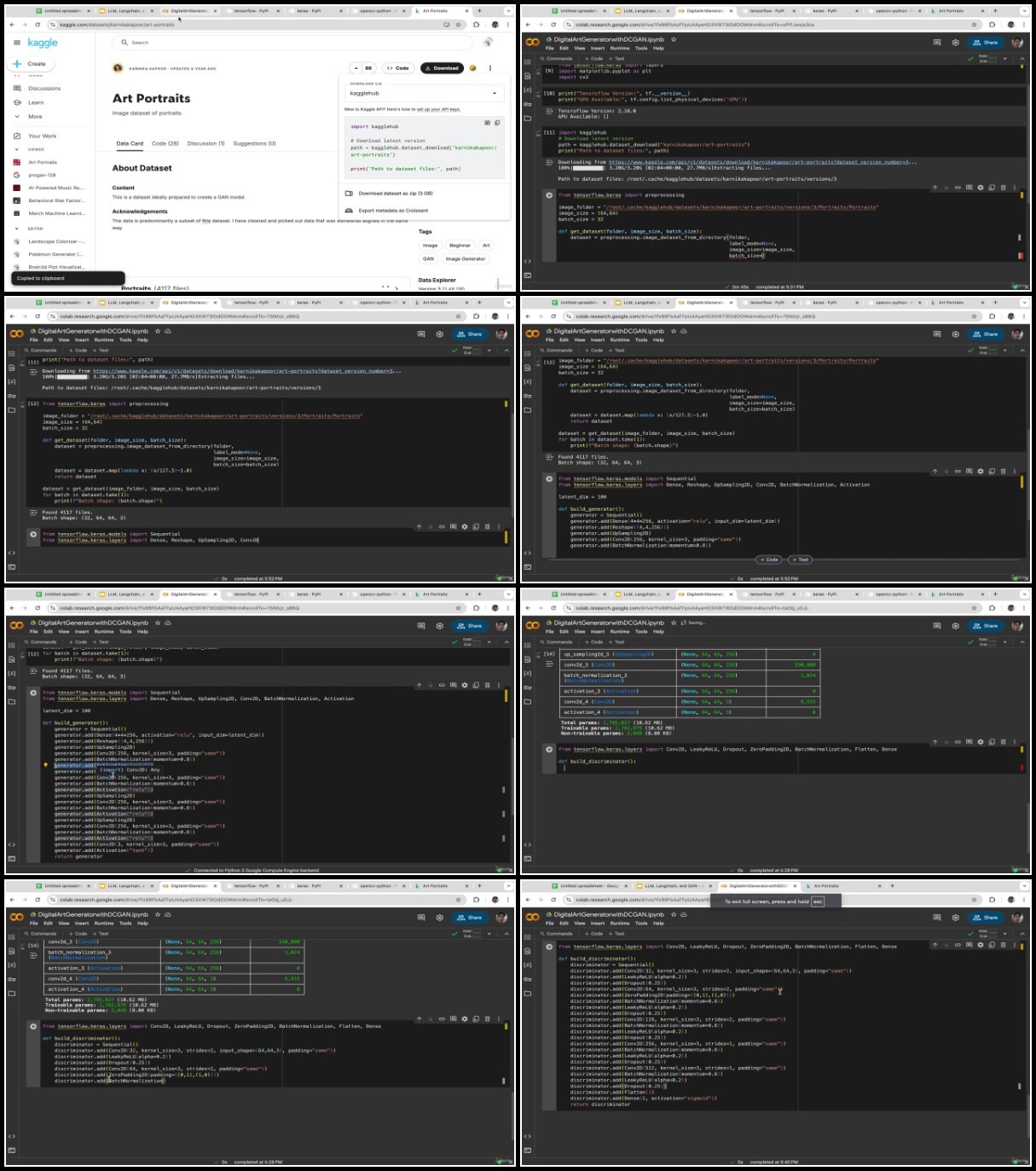Viewport: 1036px width, 1171px height.
Task: Delete the cell in the Colab window with 'import cv2'
Action: (1003, 188)
